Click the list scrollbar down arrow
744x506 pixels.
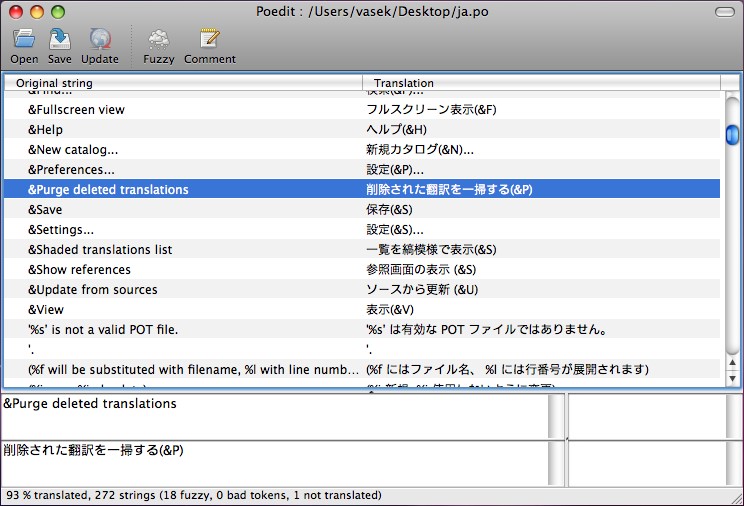732,379
